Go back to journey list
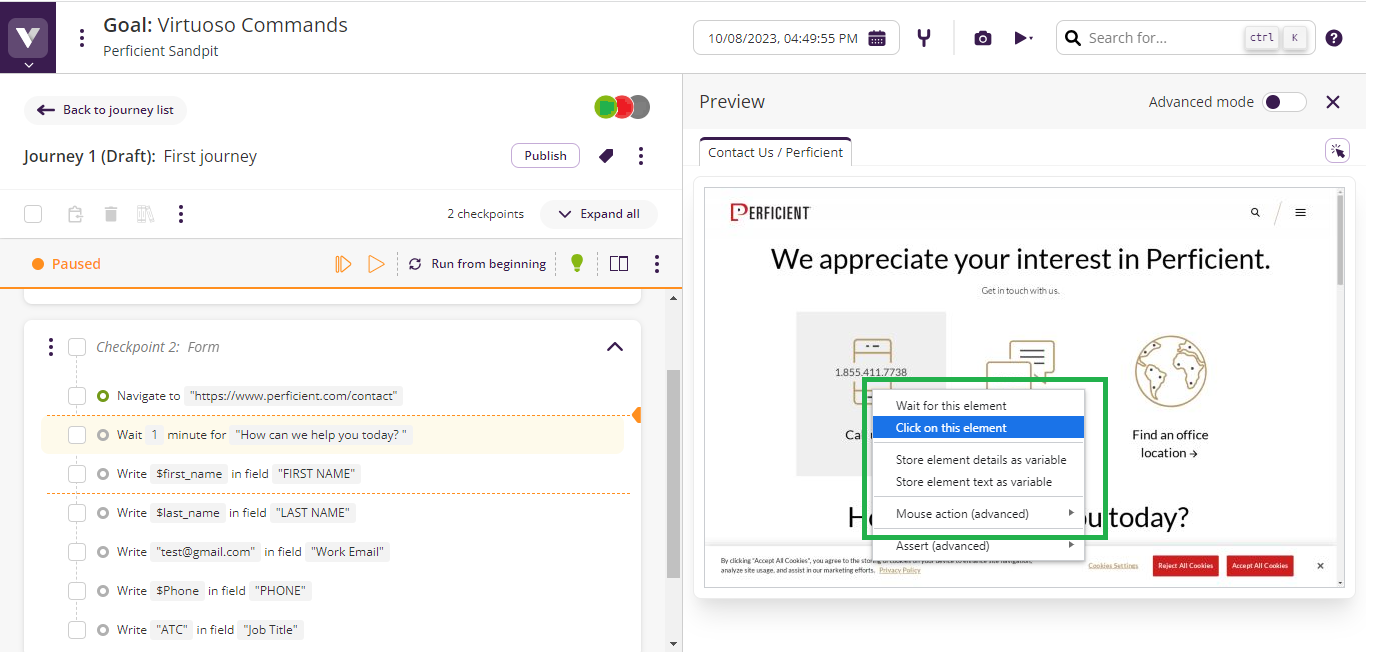 (x=105, y=110)
